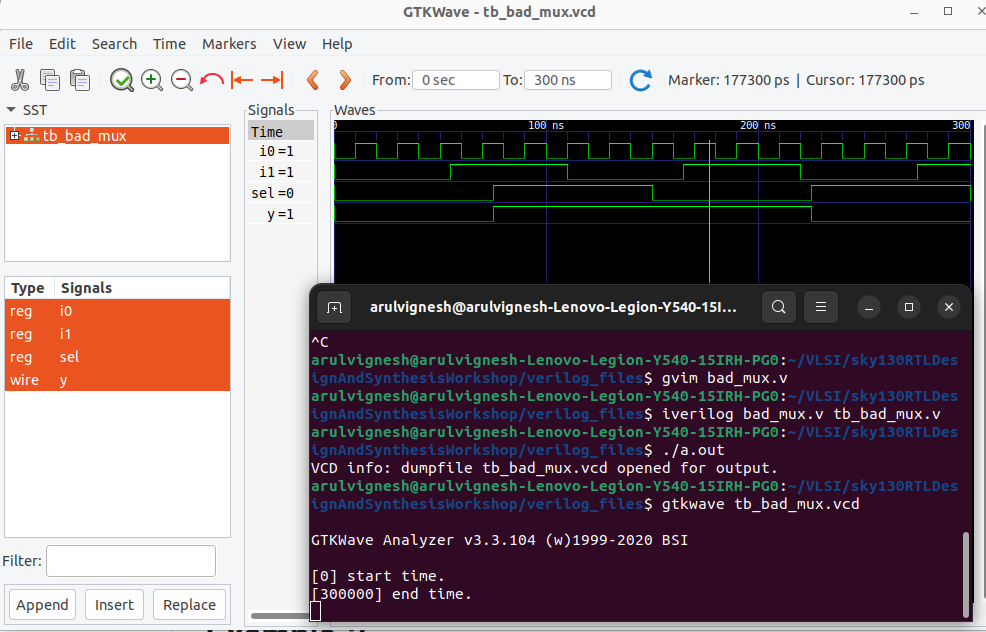Jump to start with the left-arrow icon
Viewport: 986px width, 632px height.
pyautogui.click(x=240, y=80)
